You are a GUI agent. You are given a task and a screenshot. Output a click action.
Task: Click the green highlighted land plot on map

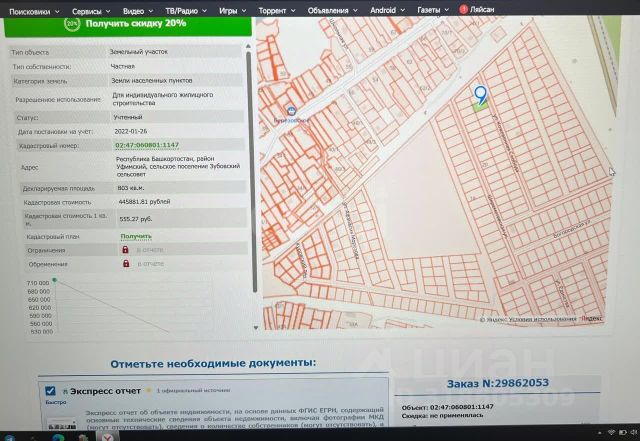[x=480, y=107]
